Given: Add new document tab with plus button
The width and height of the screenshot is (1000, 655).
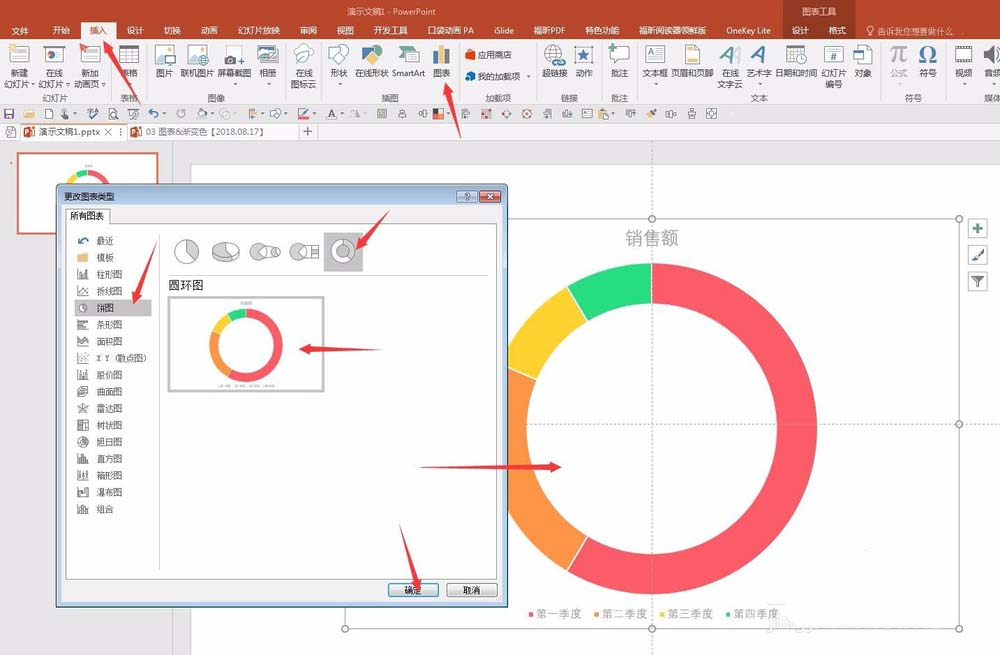Looking at the screenshot, I should tap(307, 131).
